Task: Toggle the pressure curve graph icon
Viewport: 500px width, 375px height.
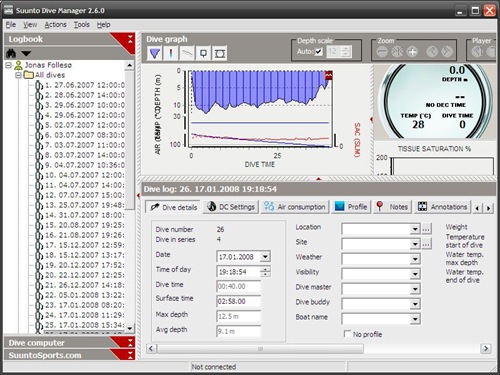Action: tap(187, 53)
